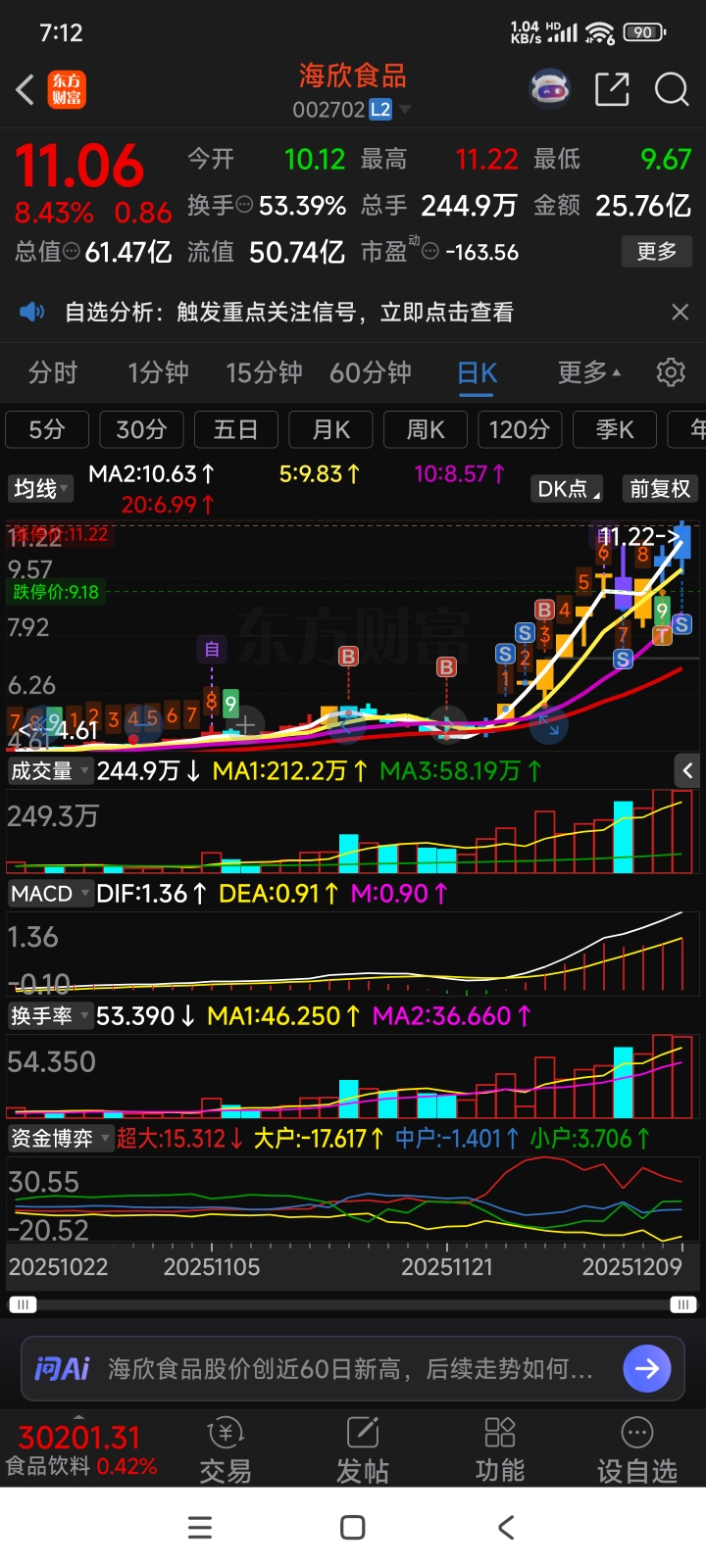
Task: Expand stock name dropdown triangle by L2
Action: [x=405, y=110]
